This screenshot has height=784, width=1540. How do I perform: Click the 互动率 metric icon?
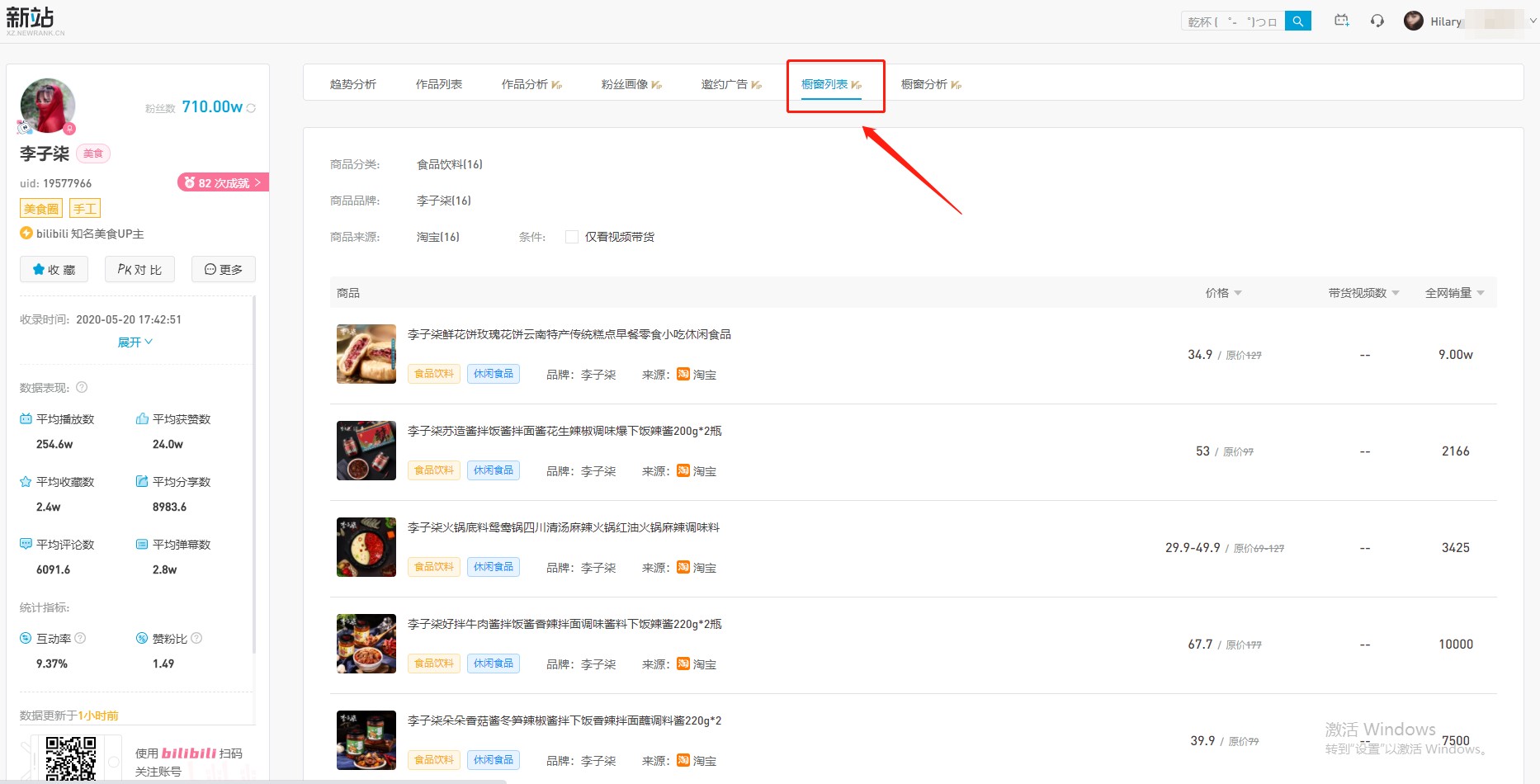tap(26, 638)
